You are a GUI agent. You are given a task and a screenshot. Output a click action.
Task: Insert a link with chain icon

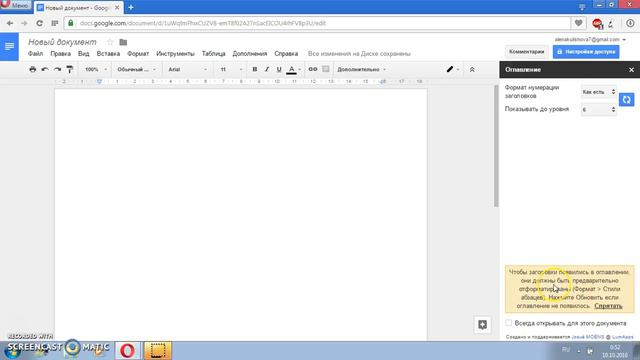313,69
